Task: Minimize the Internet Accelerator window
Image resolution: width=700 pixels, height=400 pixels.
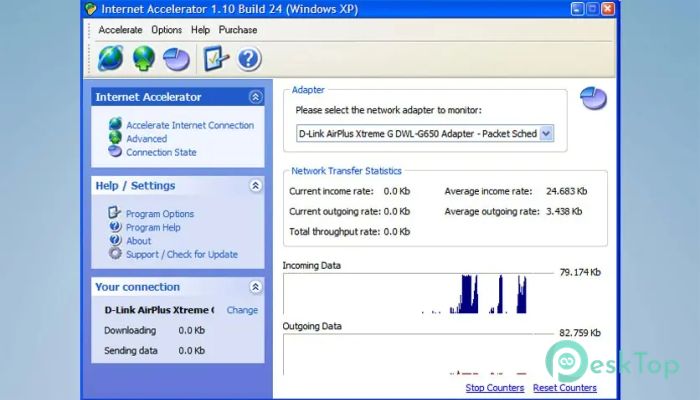Action: (x=577, y=9)
